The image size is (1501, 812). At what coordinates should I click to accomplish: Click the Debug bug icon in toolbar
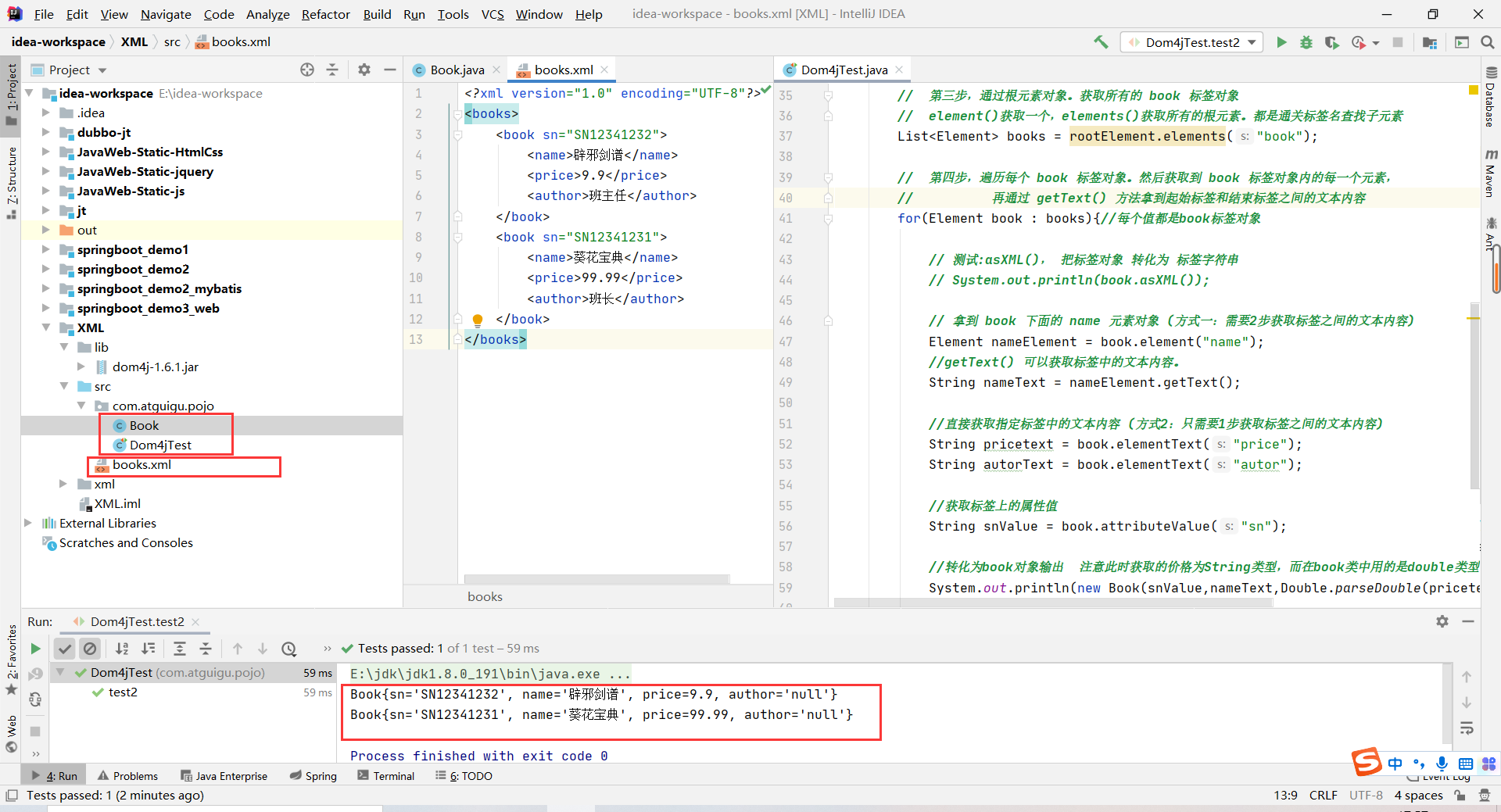click(x=1306, y=42)
